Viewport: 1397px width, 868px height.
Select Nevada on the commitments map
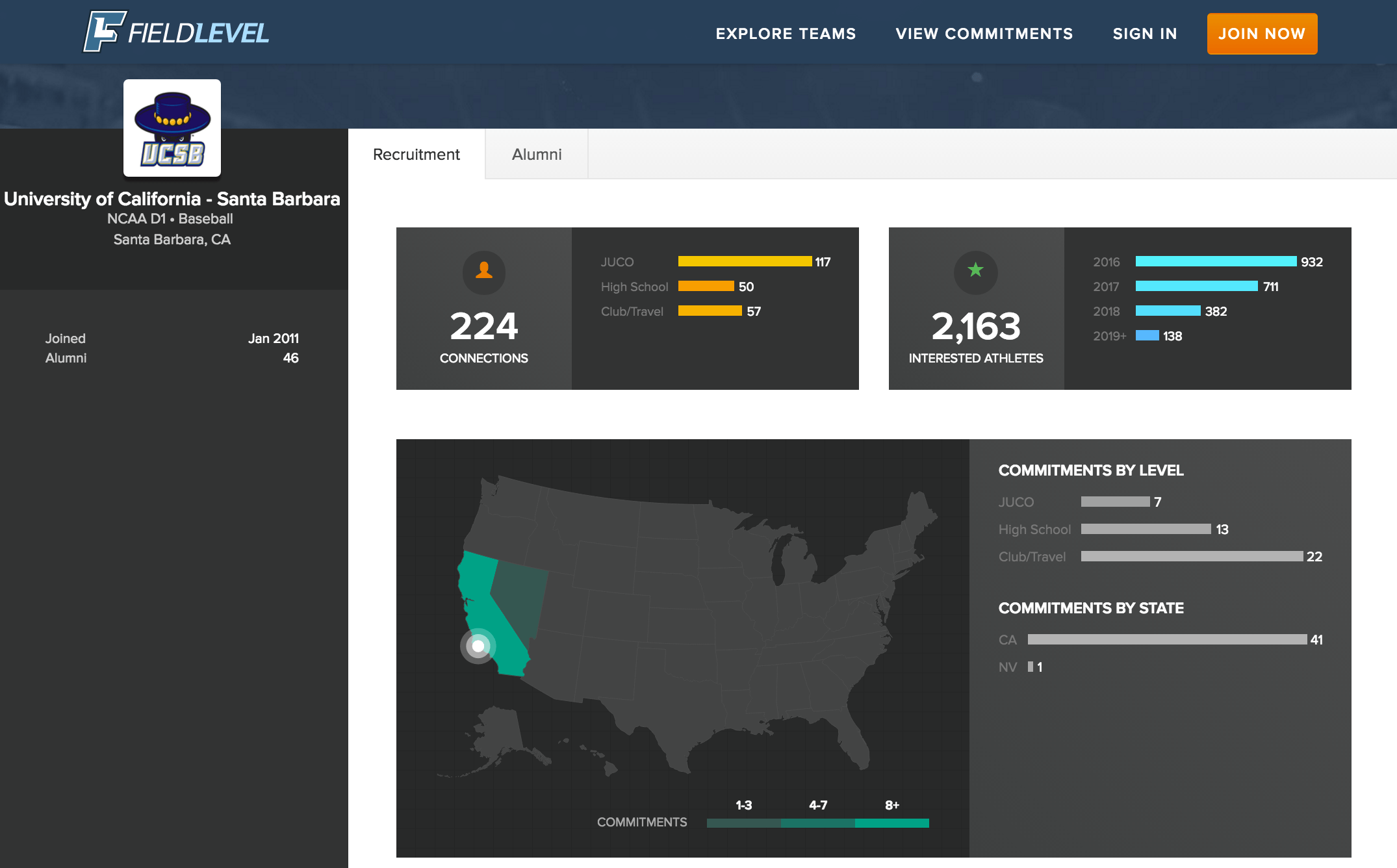click(523, 594)
